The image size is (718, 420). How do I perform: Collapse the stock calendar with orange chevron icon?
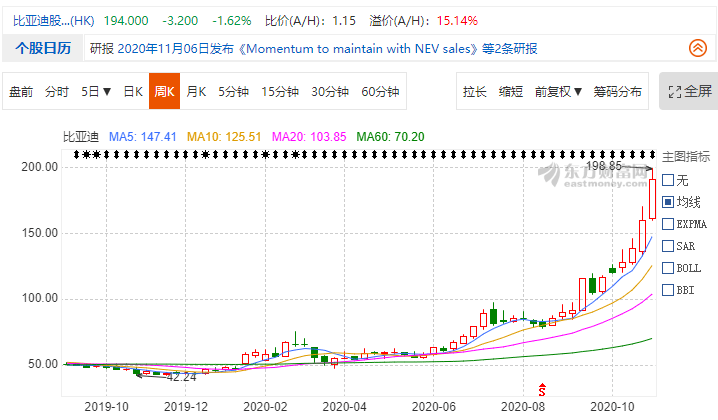[x=698, y=48]
